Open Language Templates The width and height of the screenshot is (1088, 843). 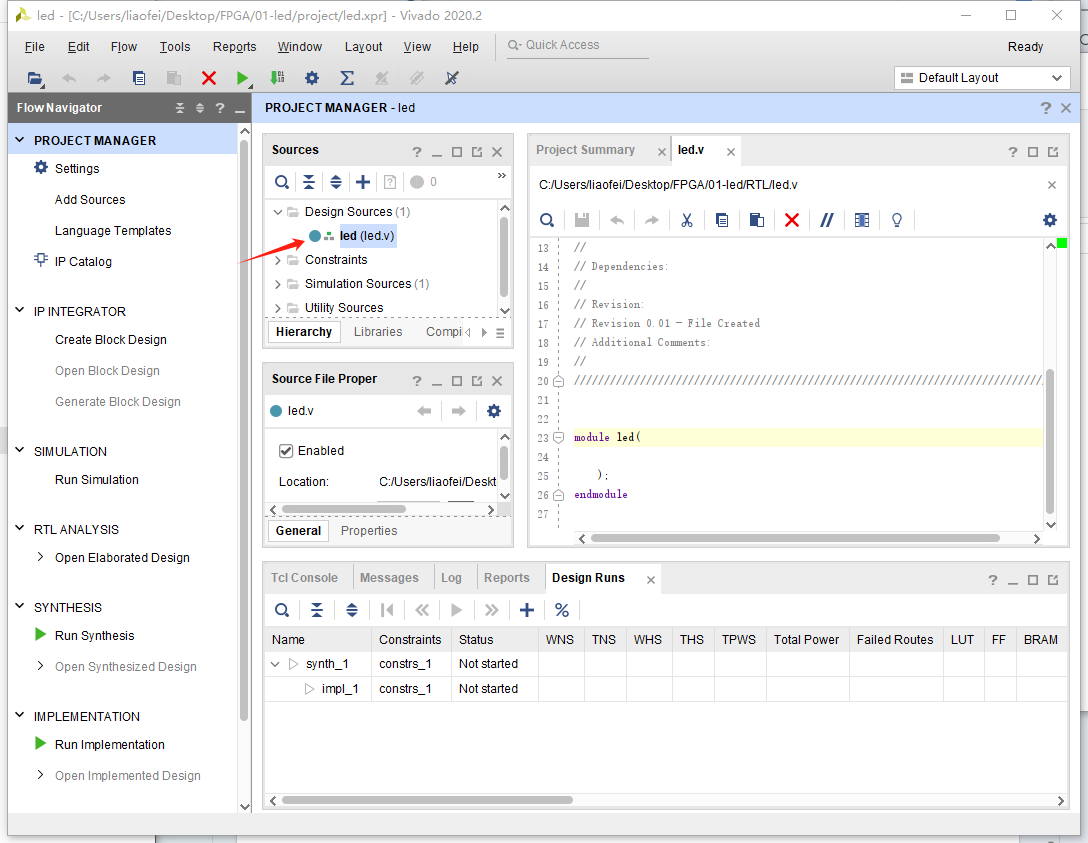click(x=113, y=231)
